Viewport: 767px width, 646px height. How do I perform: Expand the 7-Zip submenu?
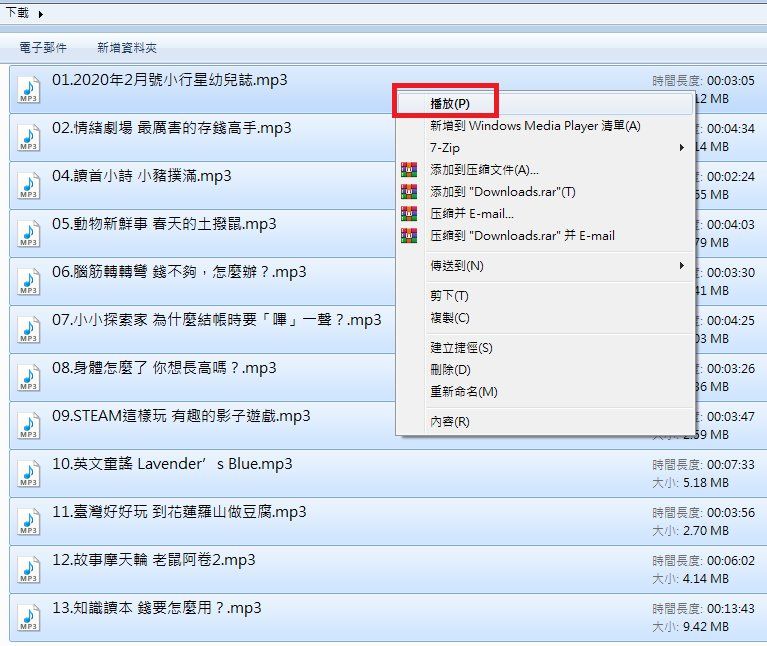click(682, 148)
